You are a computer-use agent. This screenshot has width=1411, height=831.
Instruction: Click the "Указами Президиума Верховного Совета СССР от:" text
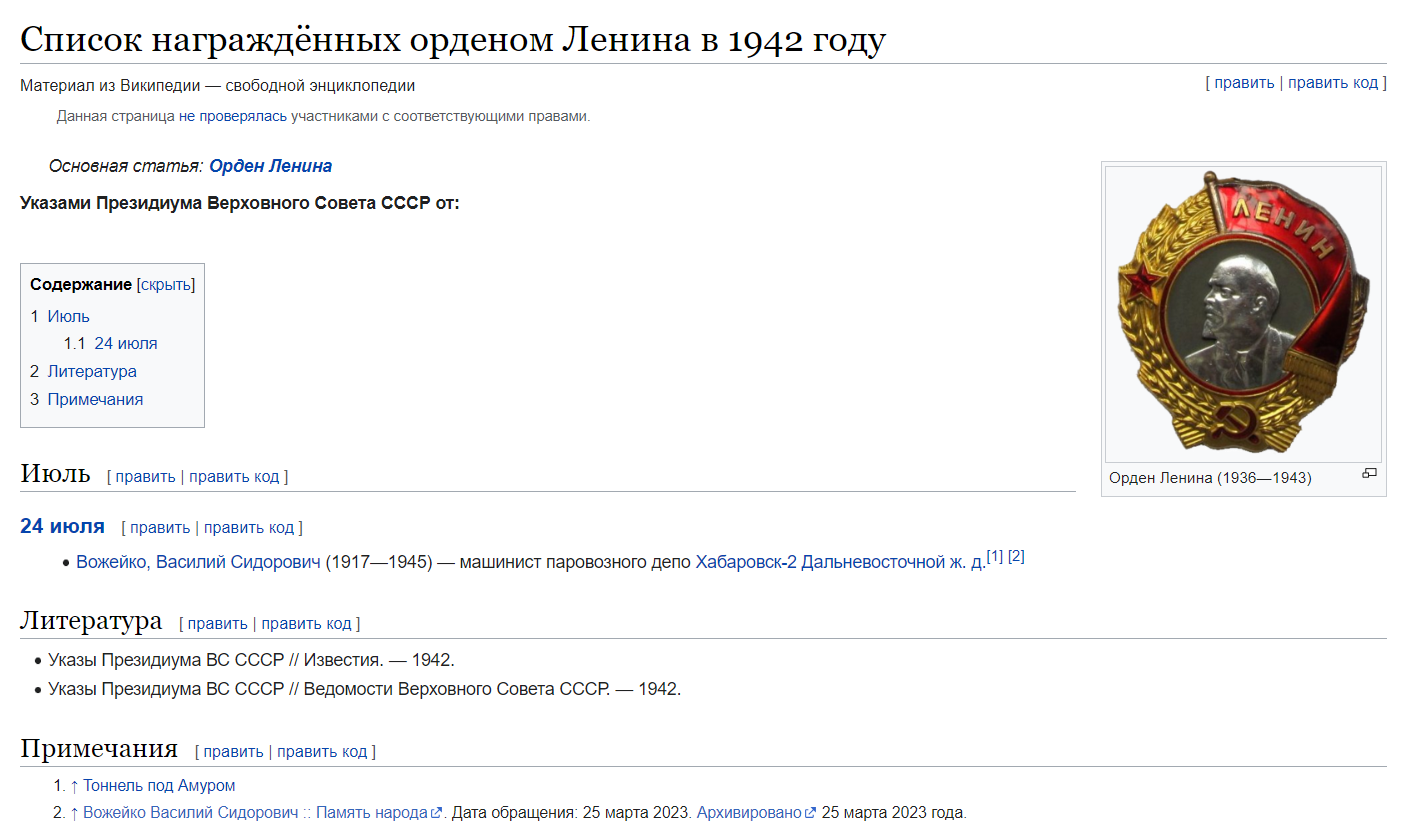tap(240, 203)
